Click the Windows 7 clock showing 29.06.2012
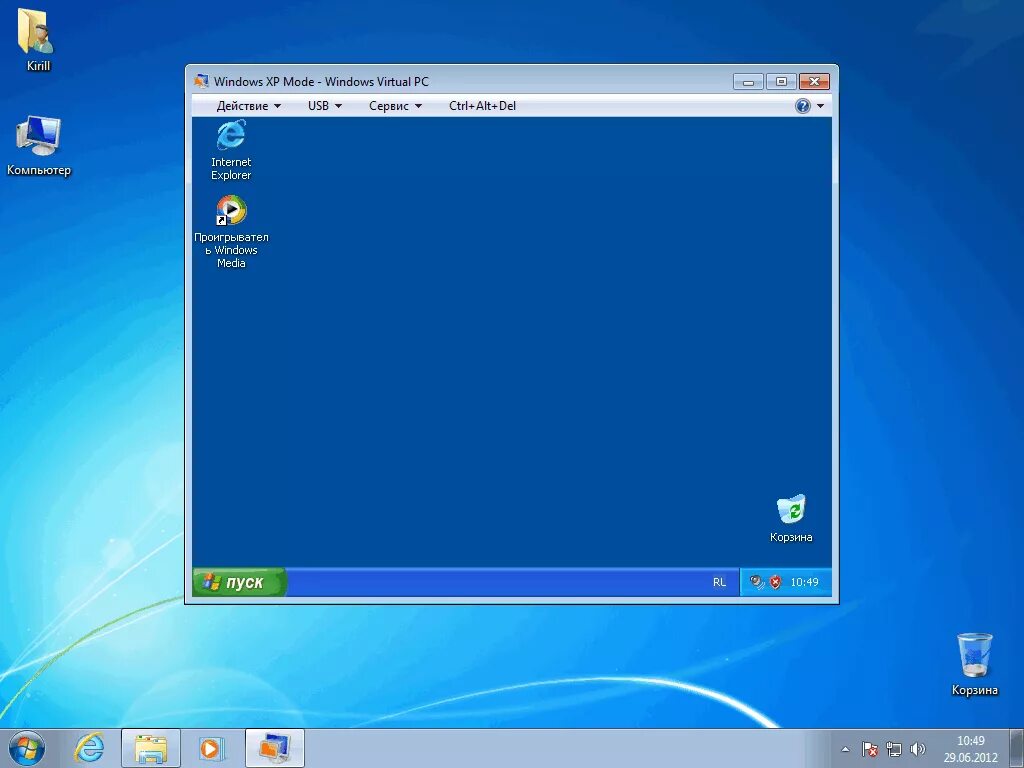This screenshot has width=1024, height=768. pyautogui.click(x=970, y=749)
